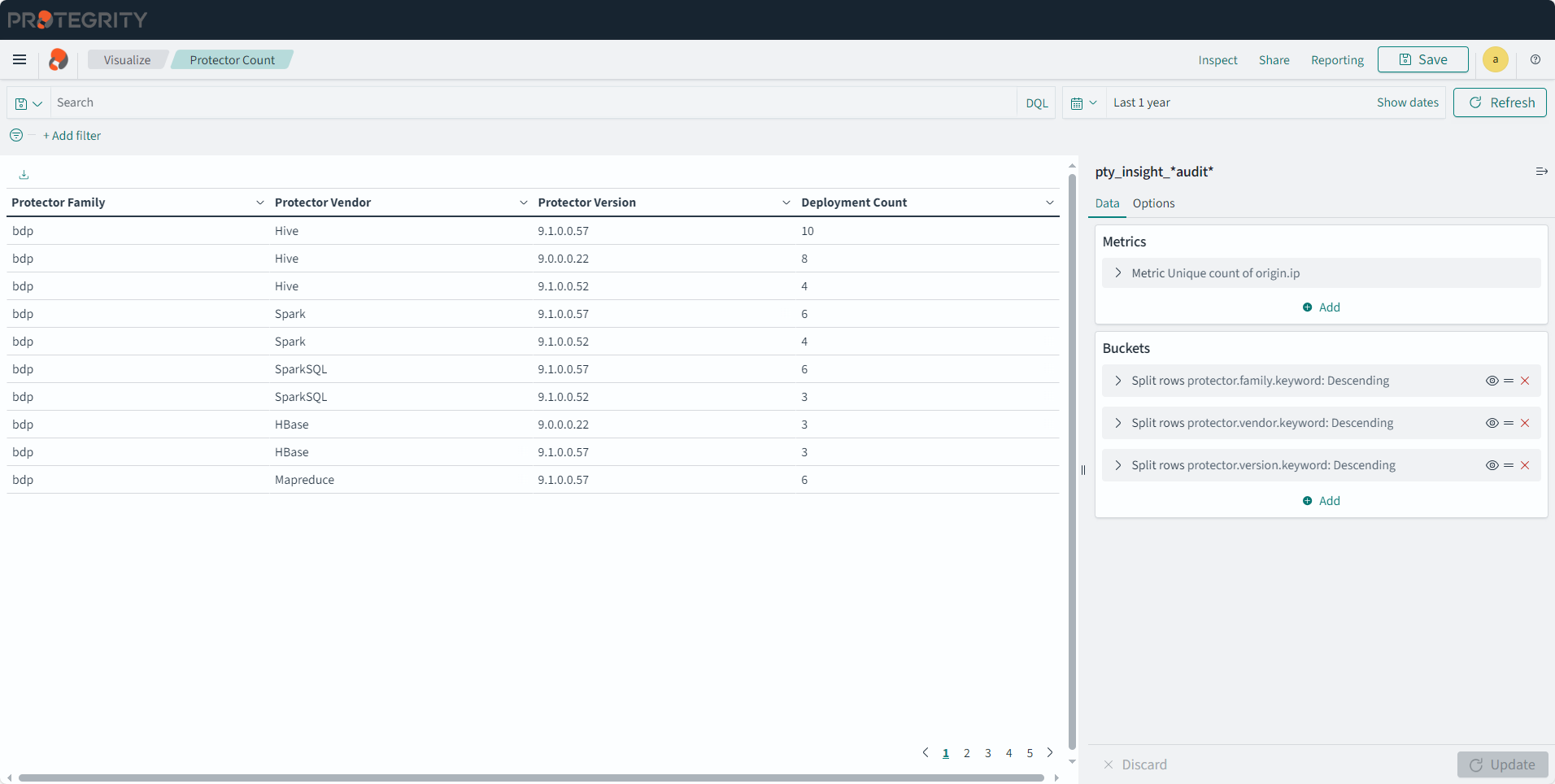Screen dimensions: 1555x784
Task: Click the Refresh button
Action: point(1499,102)
